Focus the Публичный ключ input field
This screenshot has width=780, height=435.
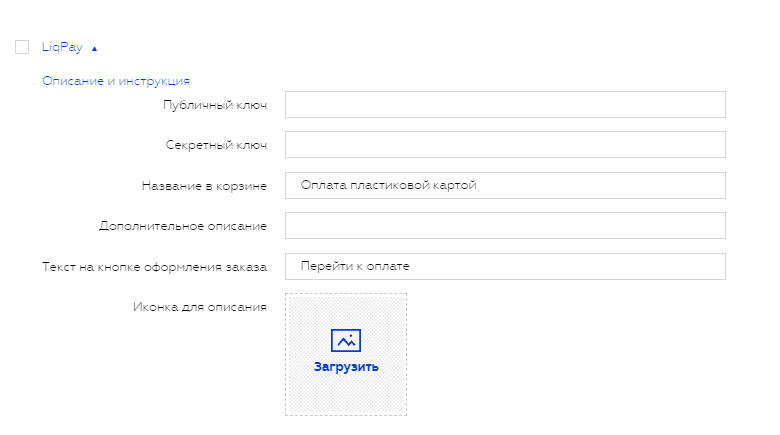(505, 105)
